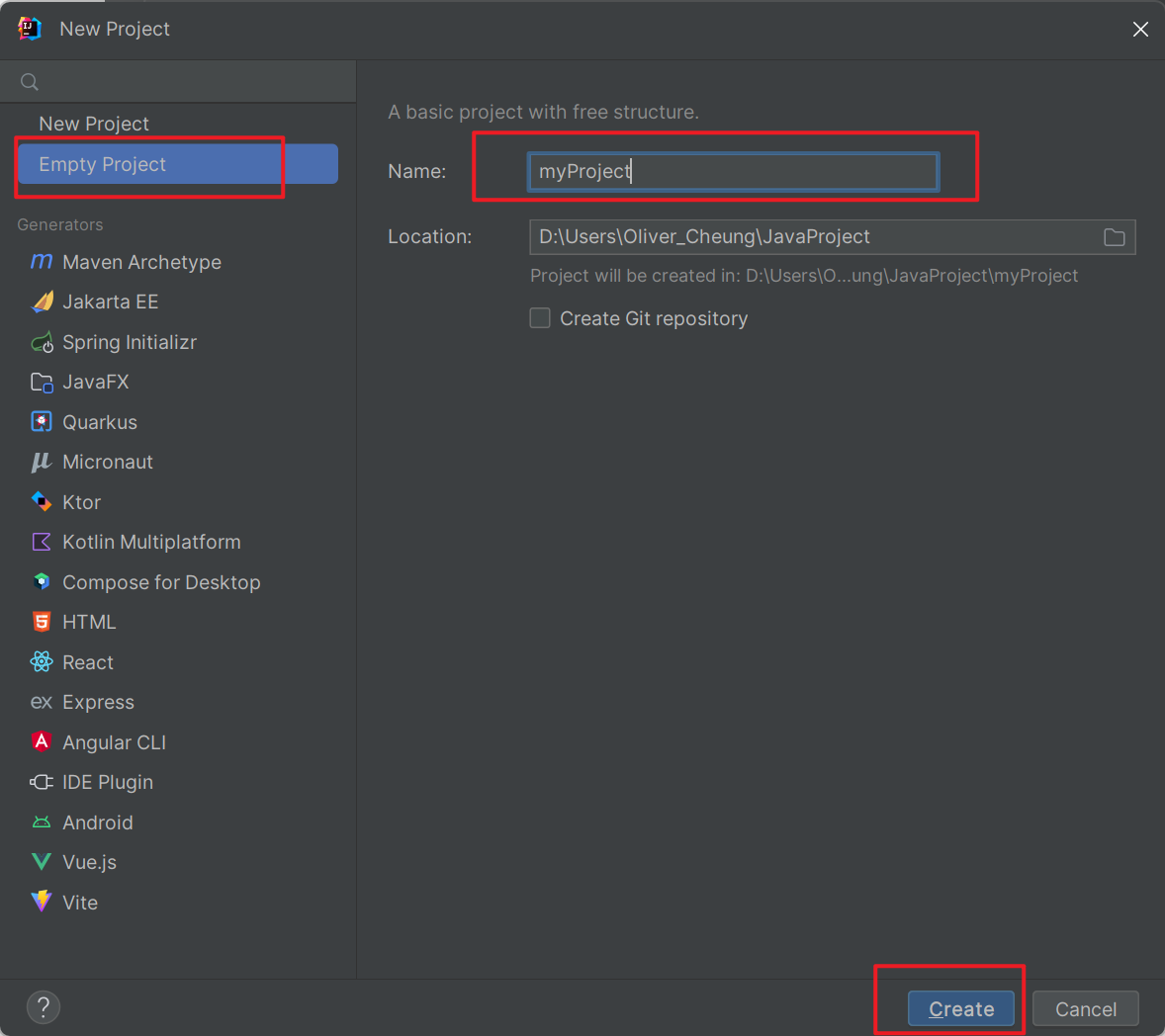Click the IntelliJ IDEA logo icon
Screen dimensions: 1165x1036
tap(30, 29)
